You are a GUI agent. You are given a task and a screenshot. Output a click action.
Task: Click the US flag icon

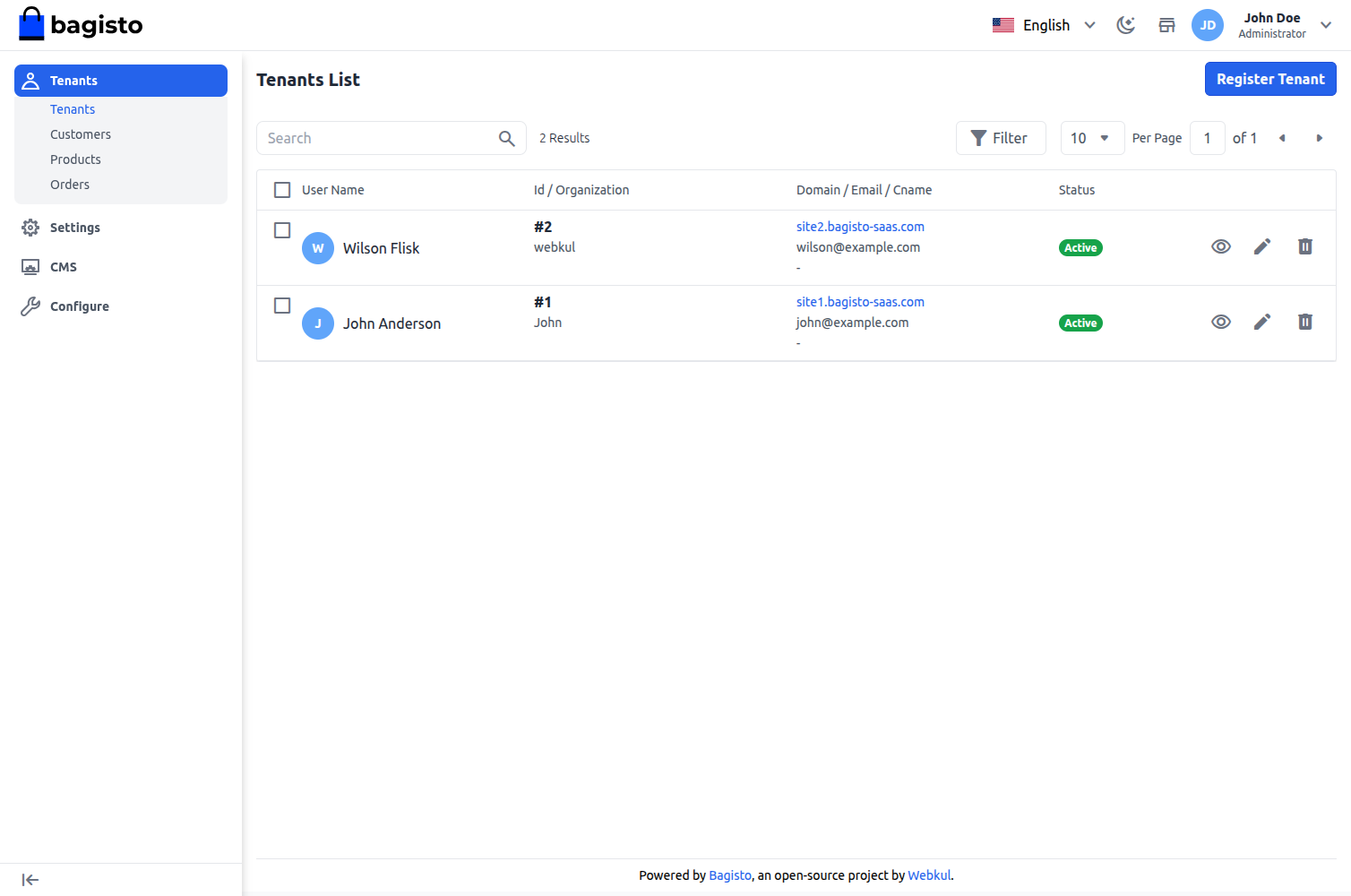coord(1003,25)
